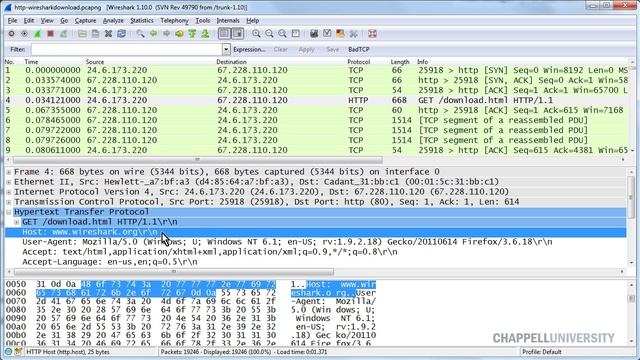The height and width of the screenshot is (360, 640).
Task: Click packet details horizontal scrollbar thumb
Action: pos(174,271)
